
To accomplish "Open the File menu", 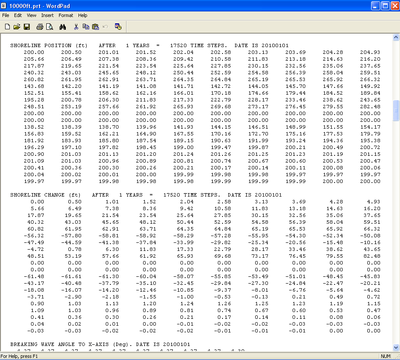I will click(6, 15).
